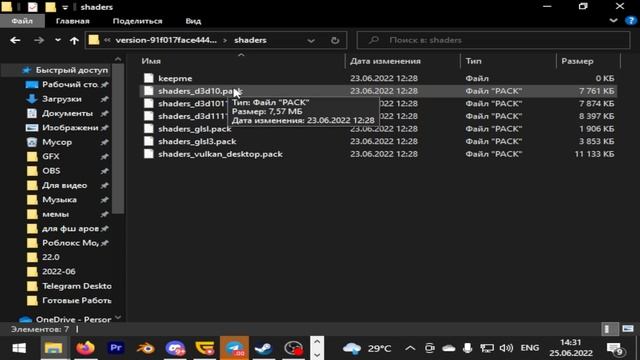
Task: Select the shaders_glsl3.pack file
Action: [197, 141]
